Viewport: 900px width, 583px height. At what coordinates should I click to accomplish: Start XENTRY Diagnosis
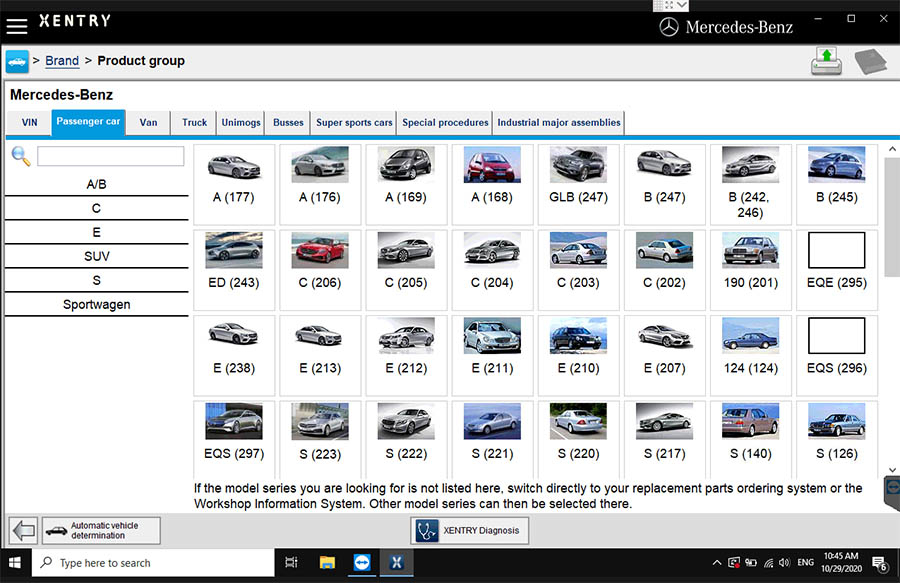point(470,530)
